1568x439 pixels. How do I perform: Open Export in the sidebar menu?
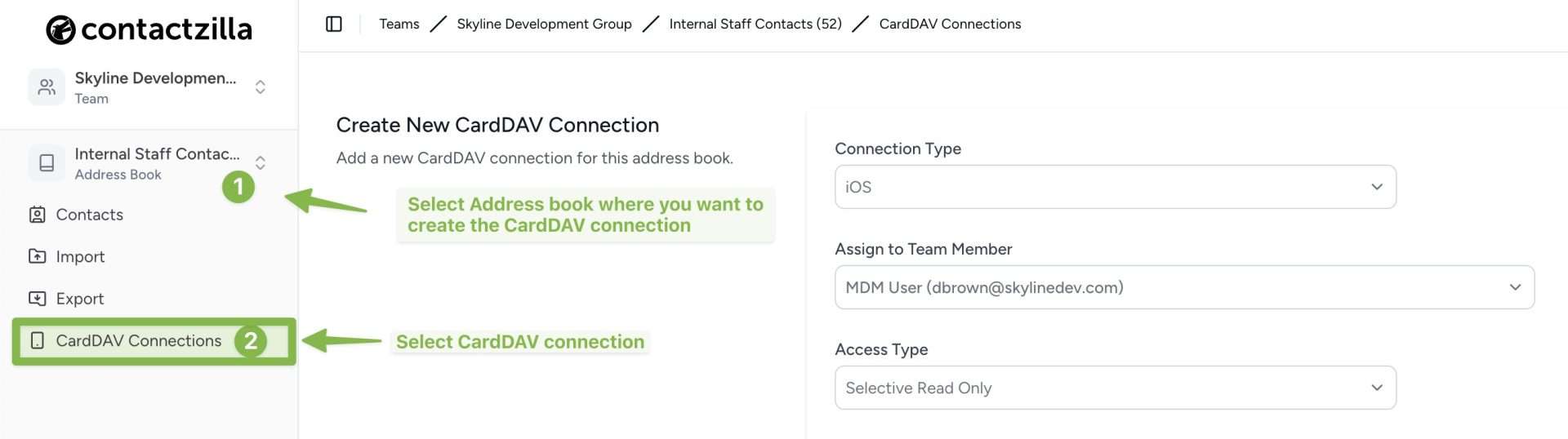pyautogui.click(x=80, y=299)
